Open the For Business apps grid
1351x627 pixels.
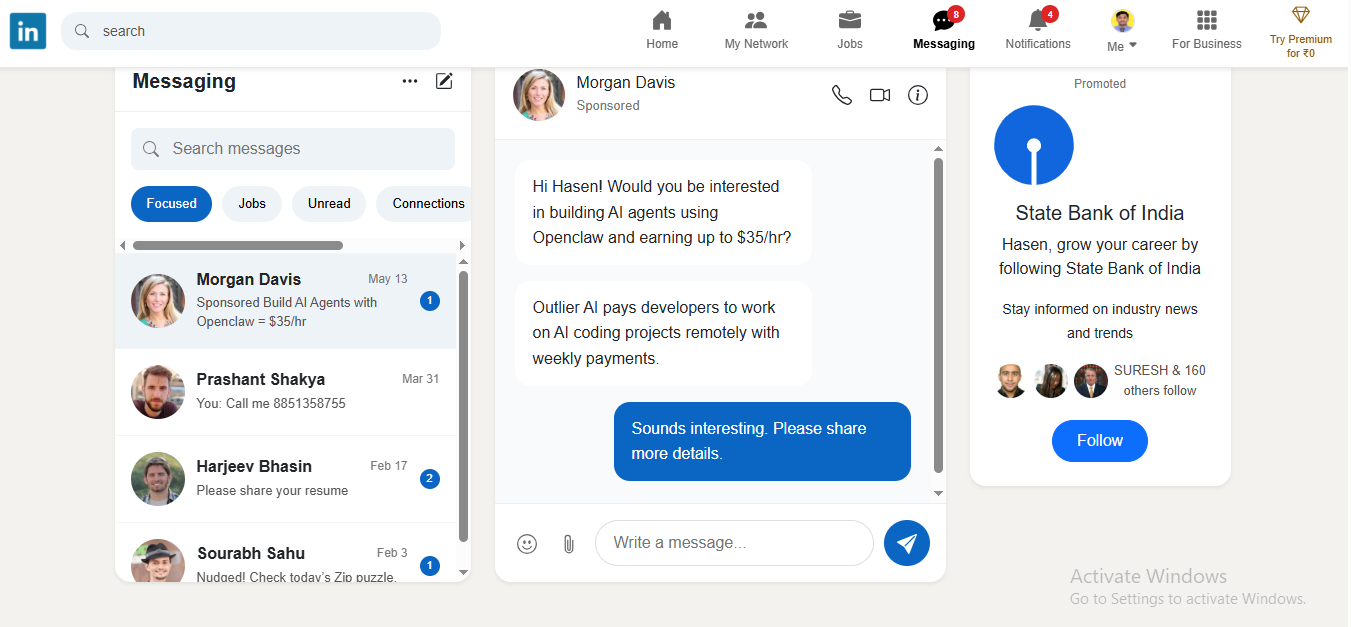(1207, 30)
